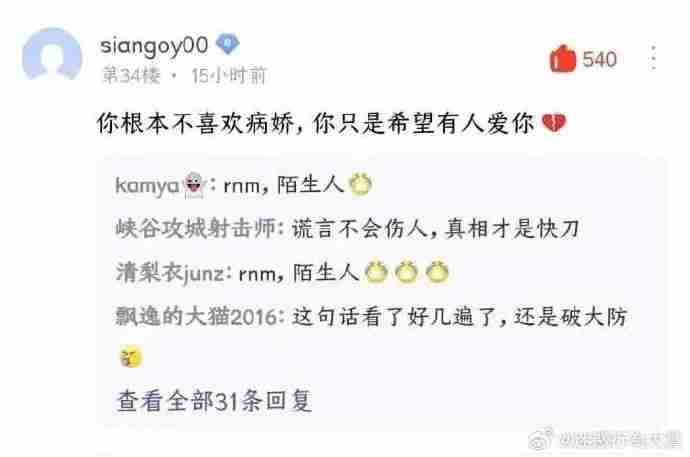Click the 15小时前 timestamp
Image resolution: width=690 pixels, height=457 pixels.
229,76
